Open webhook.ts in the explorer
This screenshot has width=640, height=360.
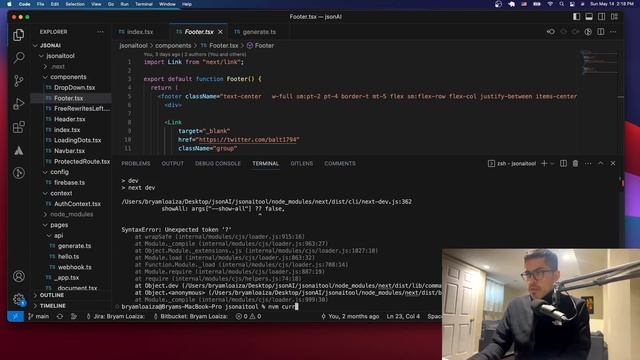[74, 267]
